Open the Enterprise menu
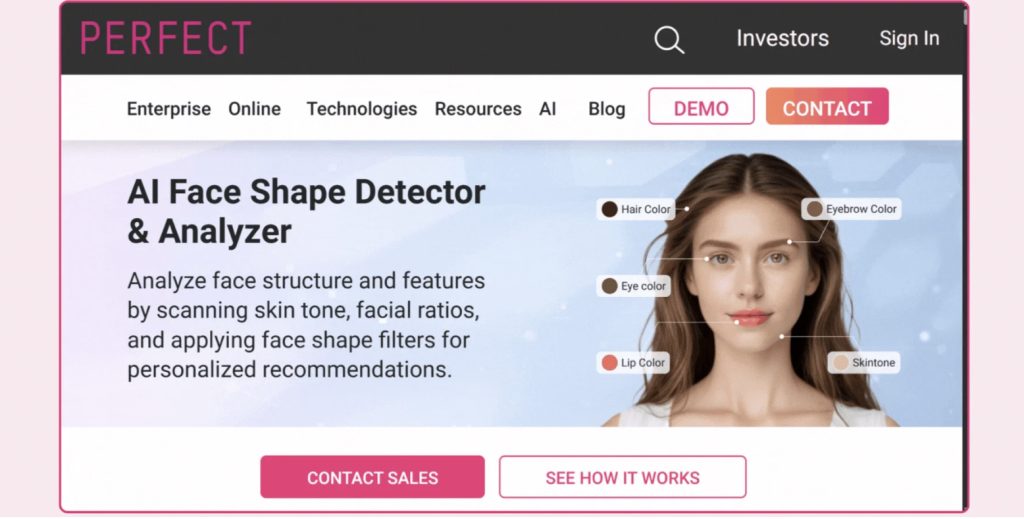This screenshot has height=519, width=1024. (168, 109)
